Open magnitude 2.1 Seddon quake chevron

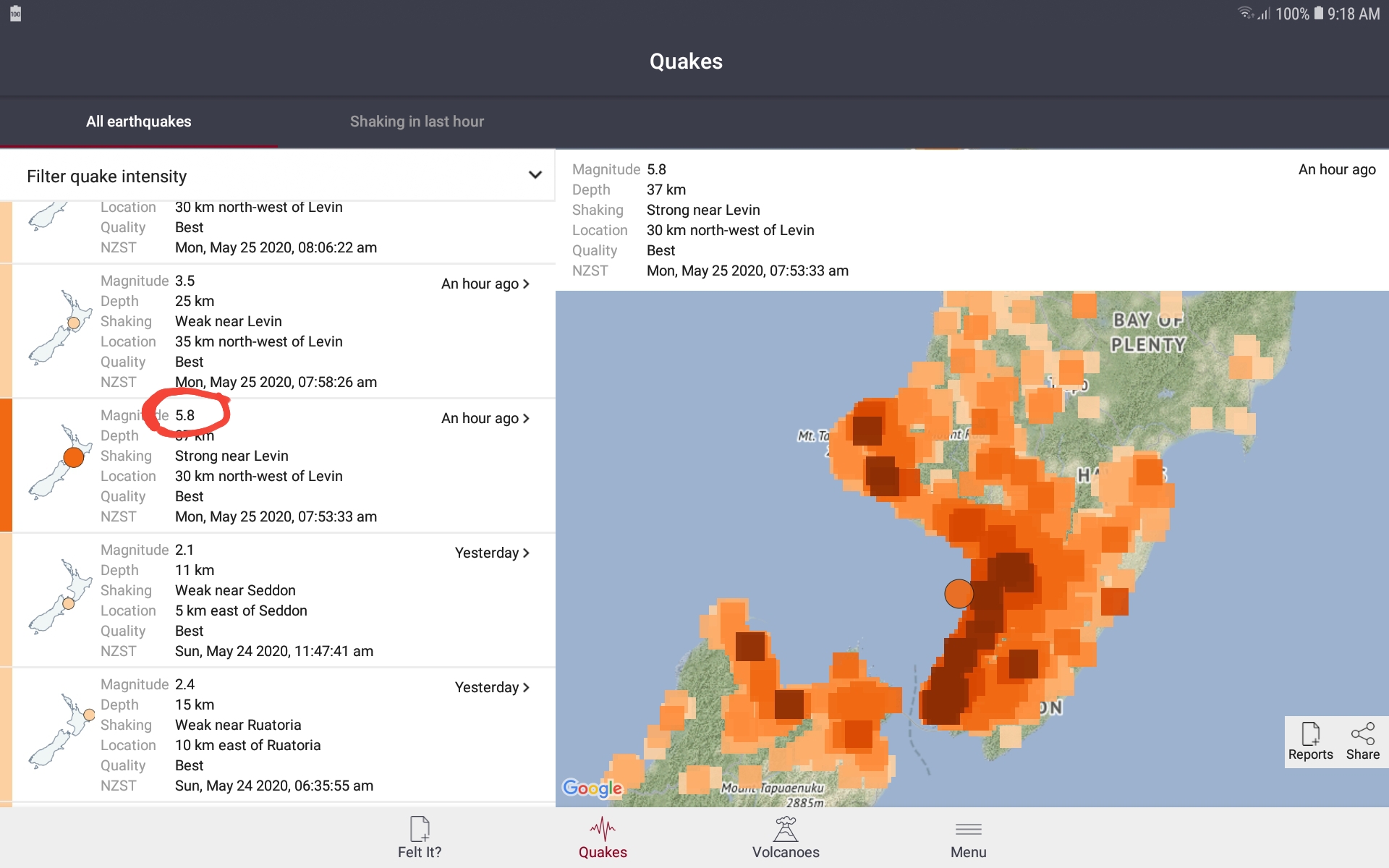[526, 553]
